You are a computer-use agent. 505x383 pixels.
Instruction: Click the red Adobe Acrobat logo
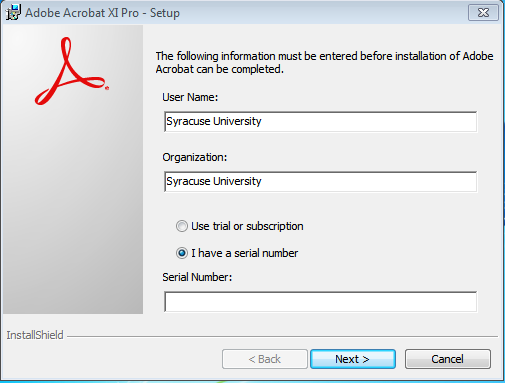coord(72,71)
